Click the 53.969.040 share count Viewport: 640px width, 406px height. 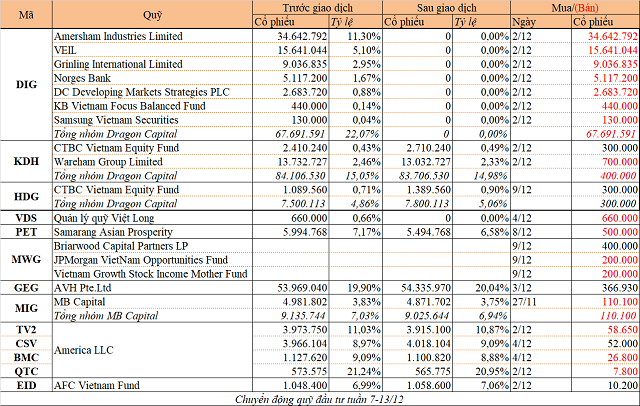tap(302, 288)
